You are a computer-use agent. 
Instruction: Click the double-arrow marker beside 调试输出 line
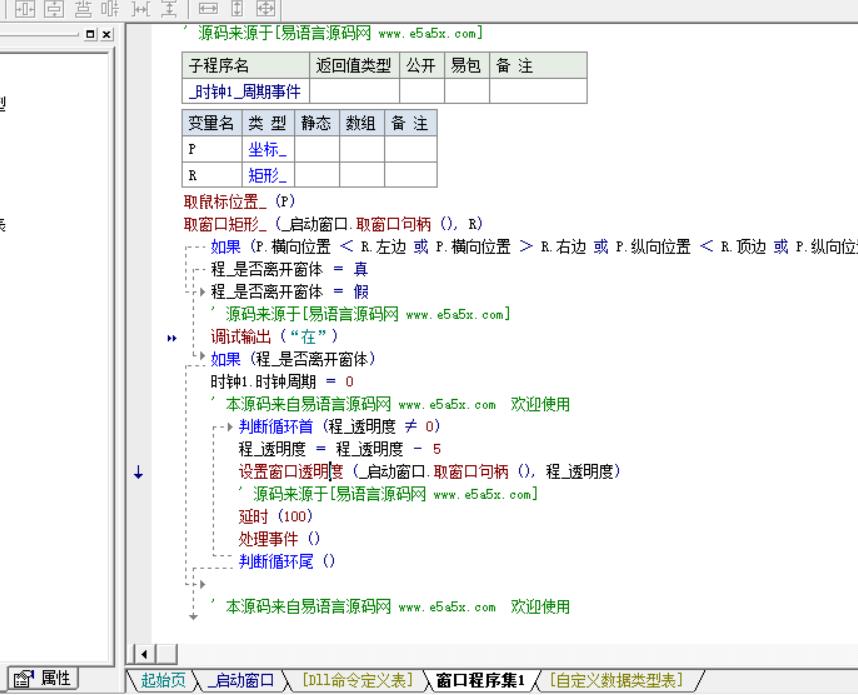coord(172,338)
